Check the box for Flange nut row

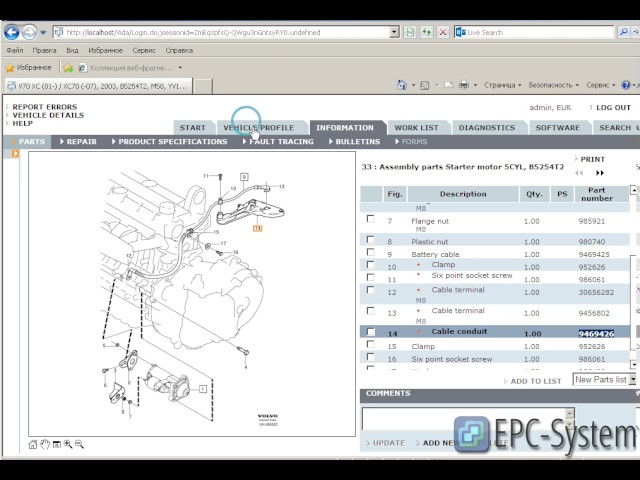(371, 220)
